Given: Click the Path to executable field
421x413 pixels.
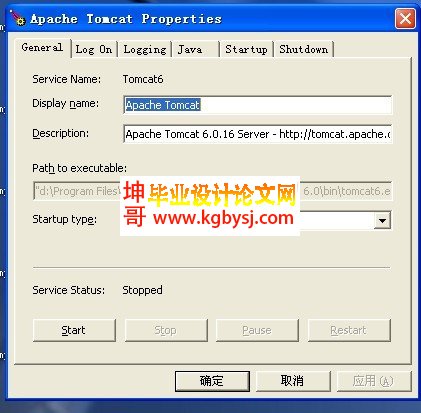Looking at the screenshot, I should coord(212,191).
